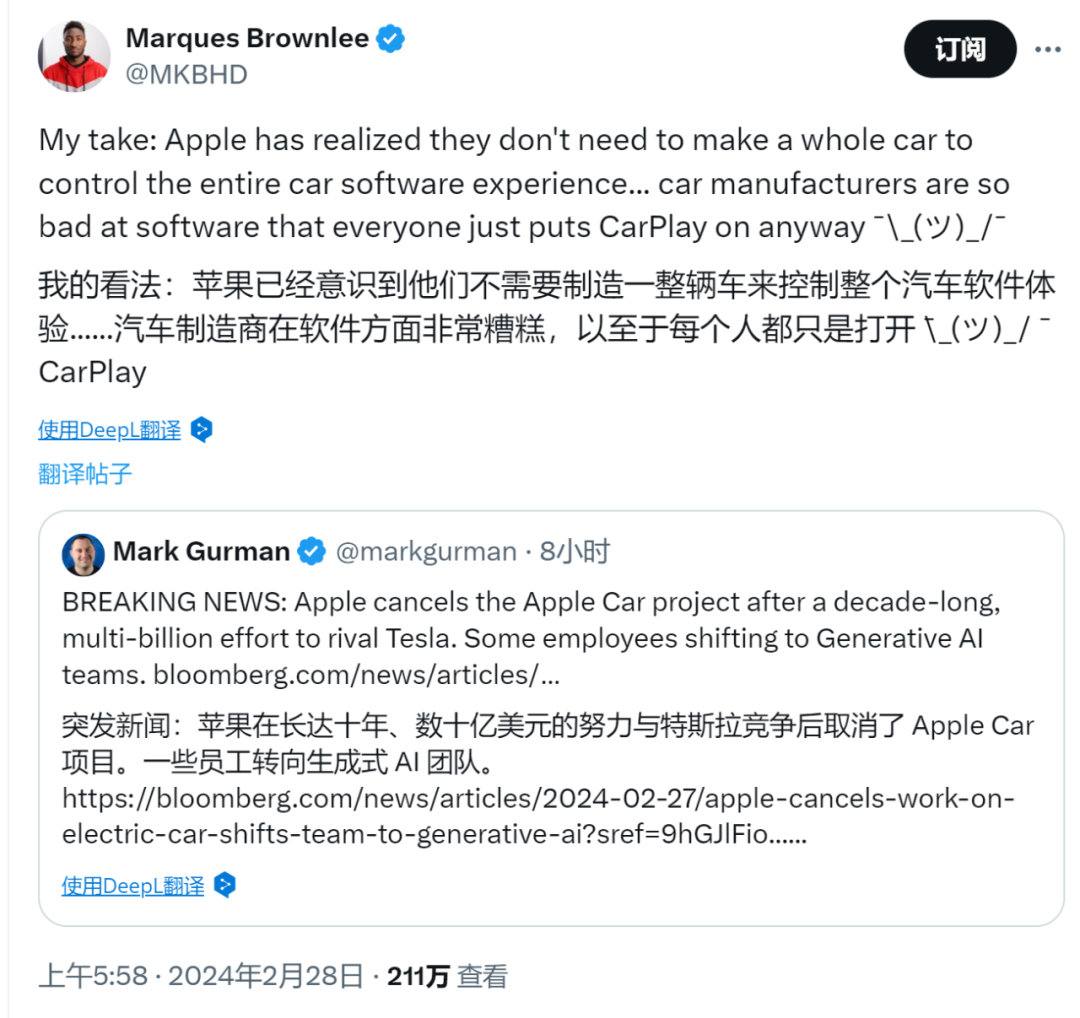Open the @markgurman handle link
Viewport: 1080px width, 1018px height.
point(426,551)
